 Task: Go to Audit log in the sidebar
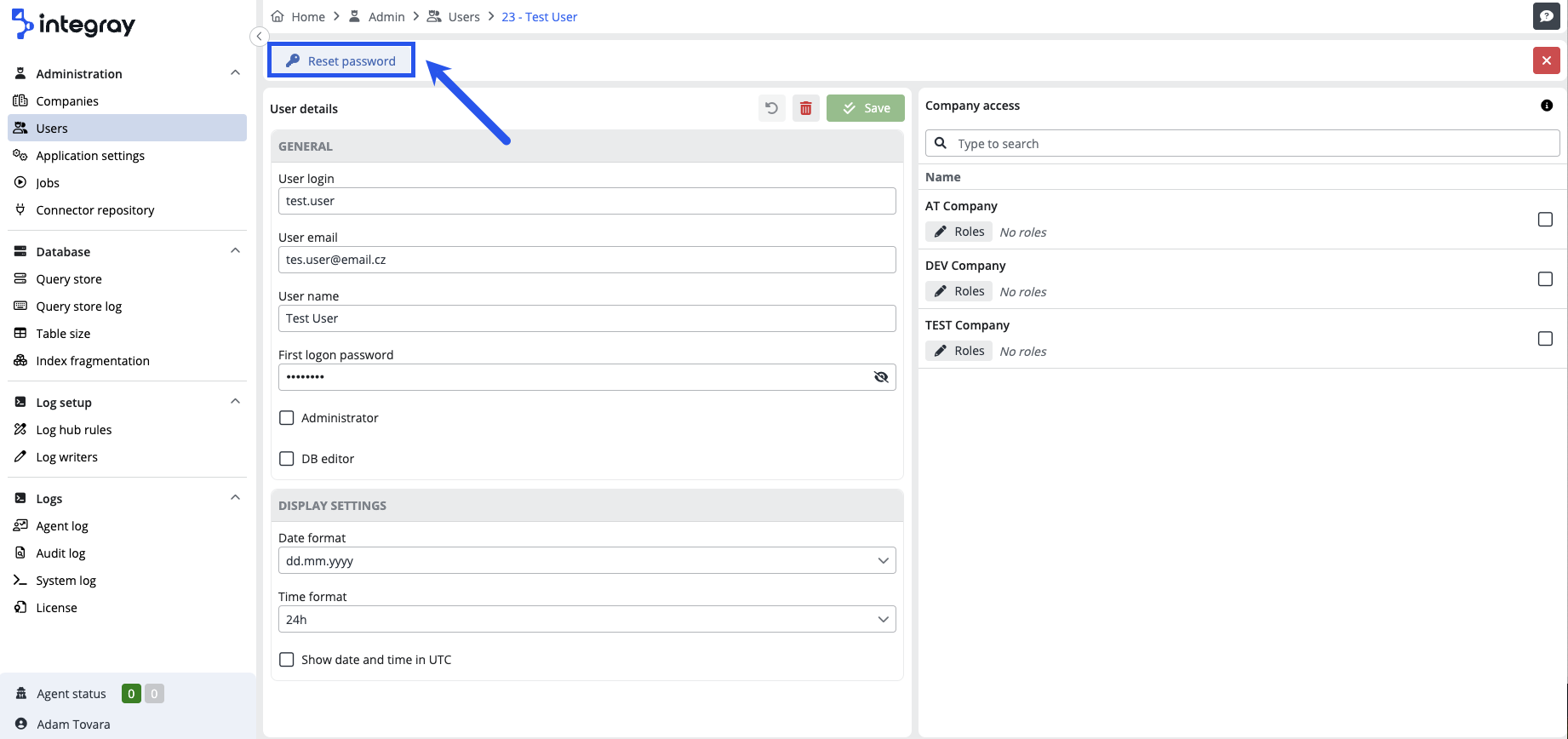(60, 553)
